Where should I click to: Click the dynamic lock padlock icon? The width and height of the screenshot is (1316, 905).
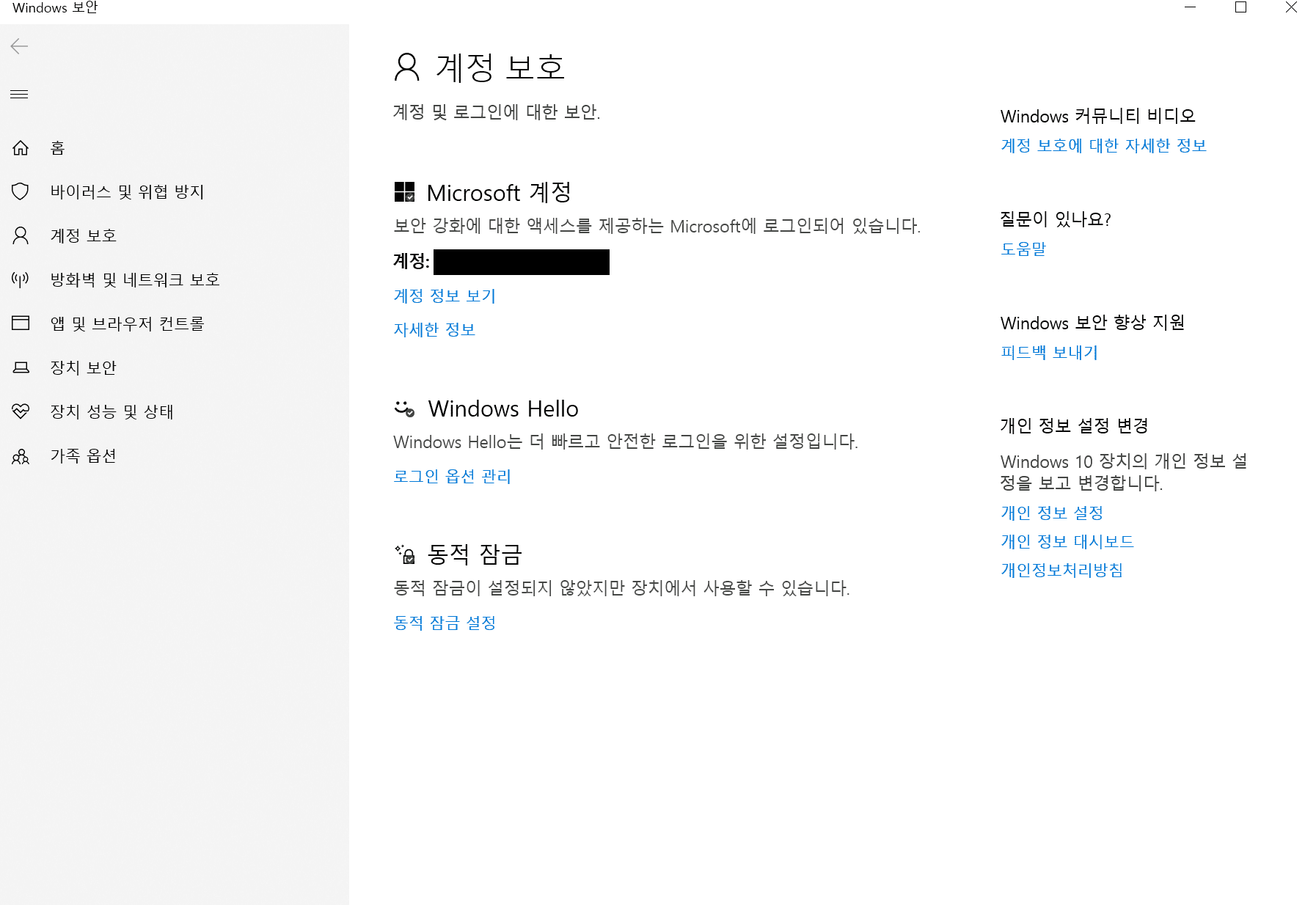tap(405, 554)
